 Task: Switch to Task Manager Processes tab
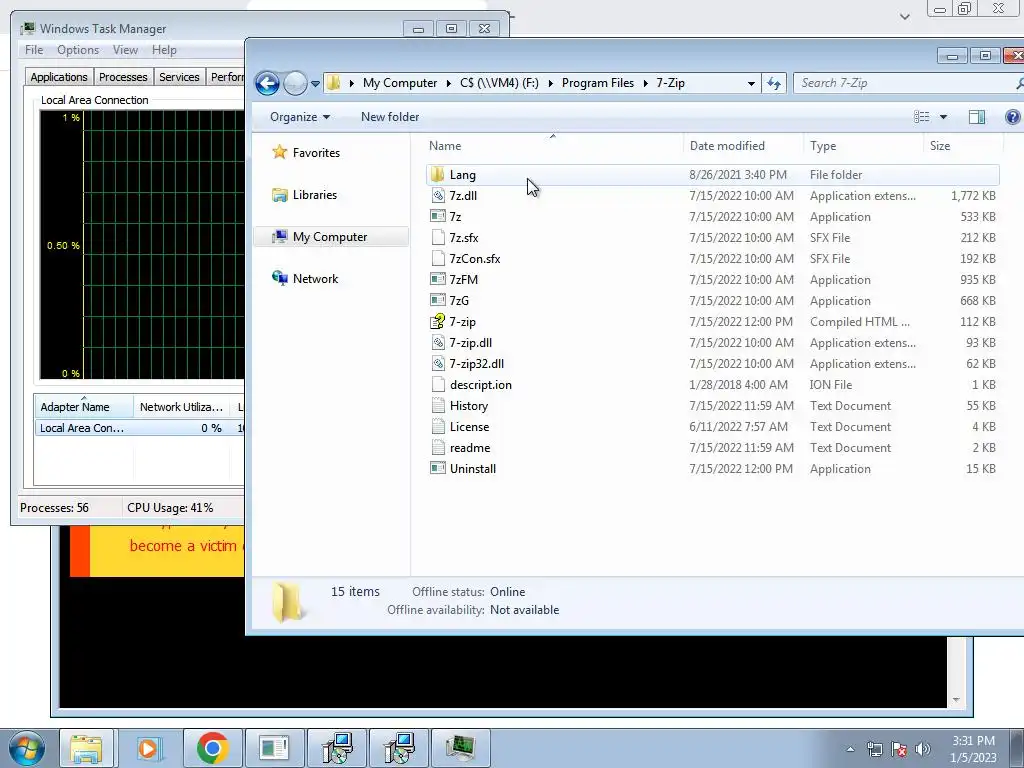(123, 76)
